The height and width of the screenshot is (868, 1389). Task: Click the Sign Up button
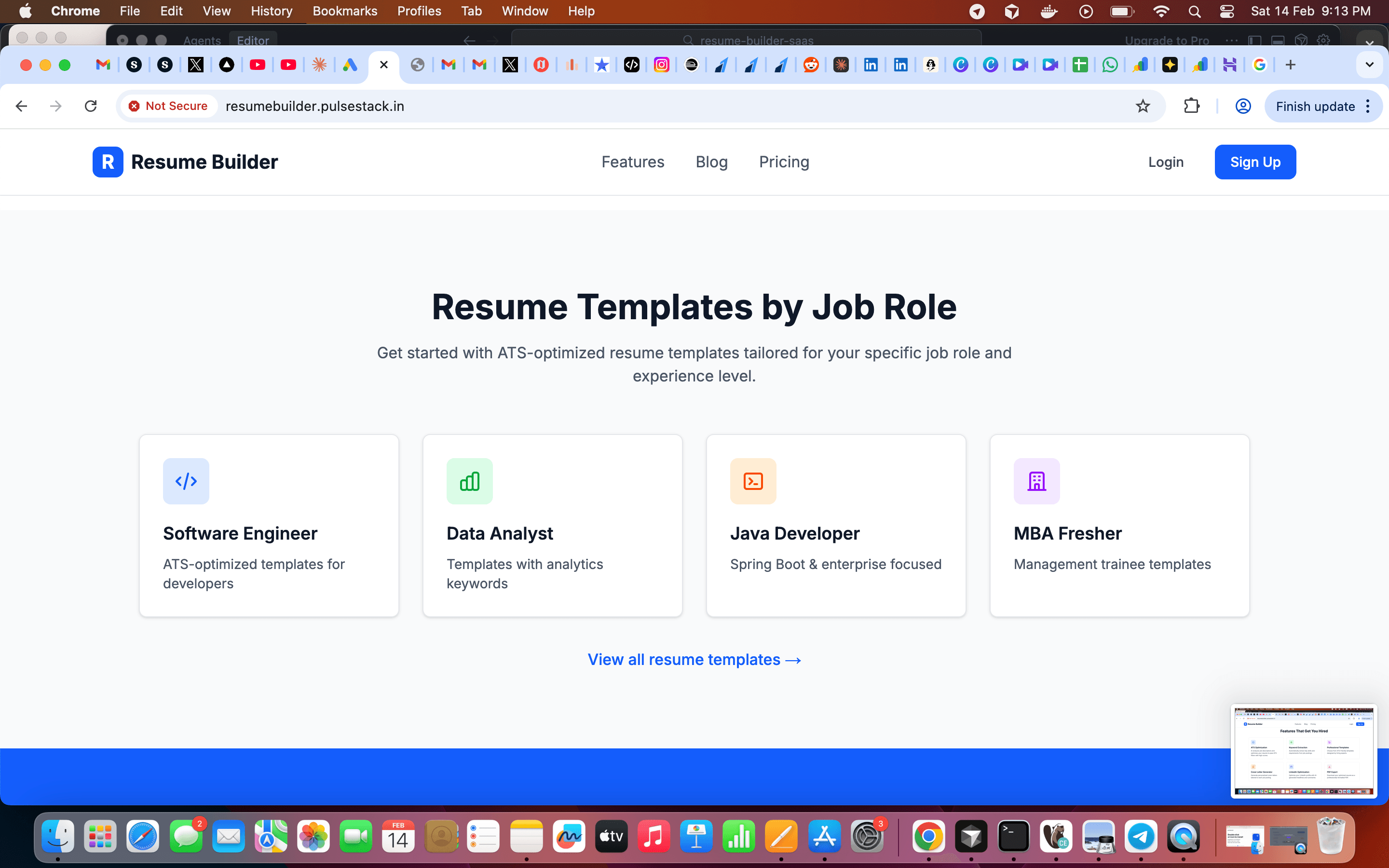point(1255,162)
